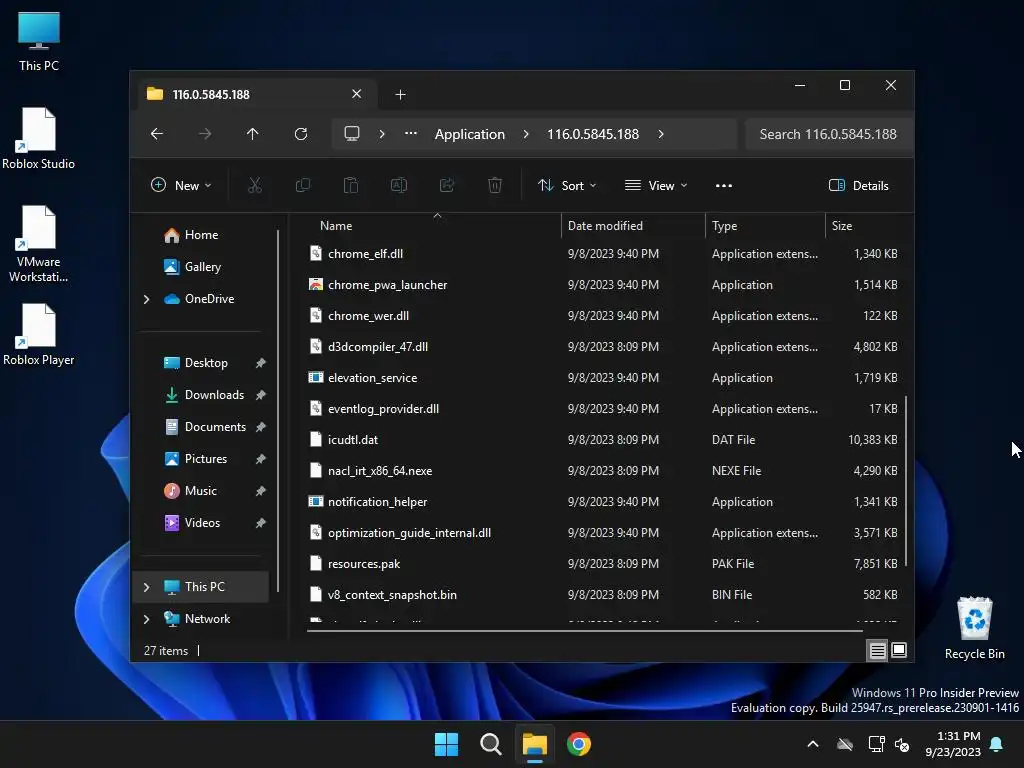
Task: Select the Recycle Bin desktop icon
Action: tap(974, 628)
